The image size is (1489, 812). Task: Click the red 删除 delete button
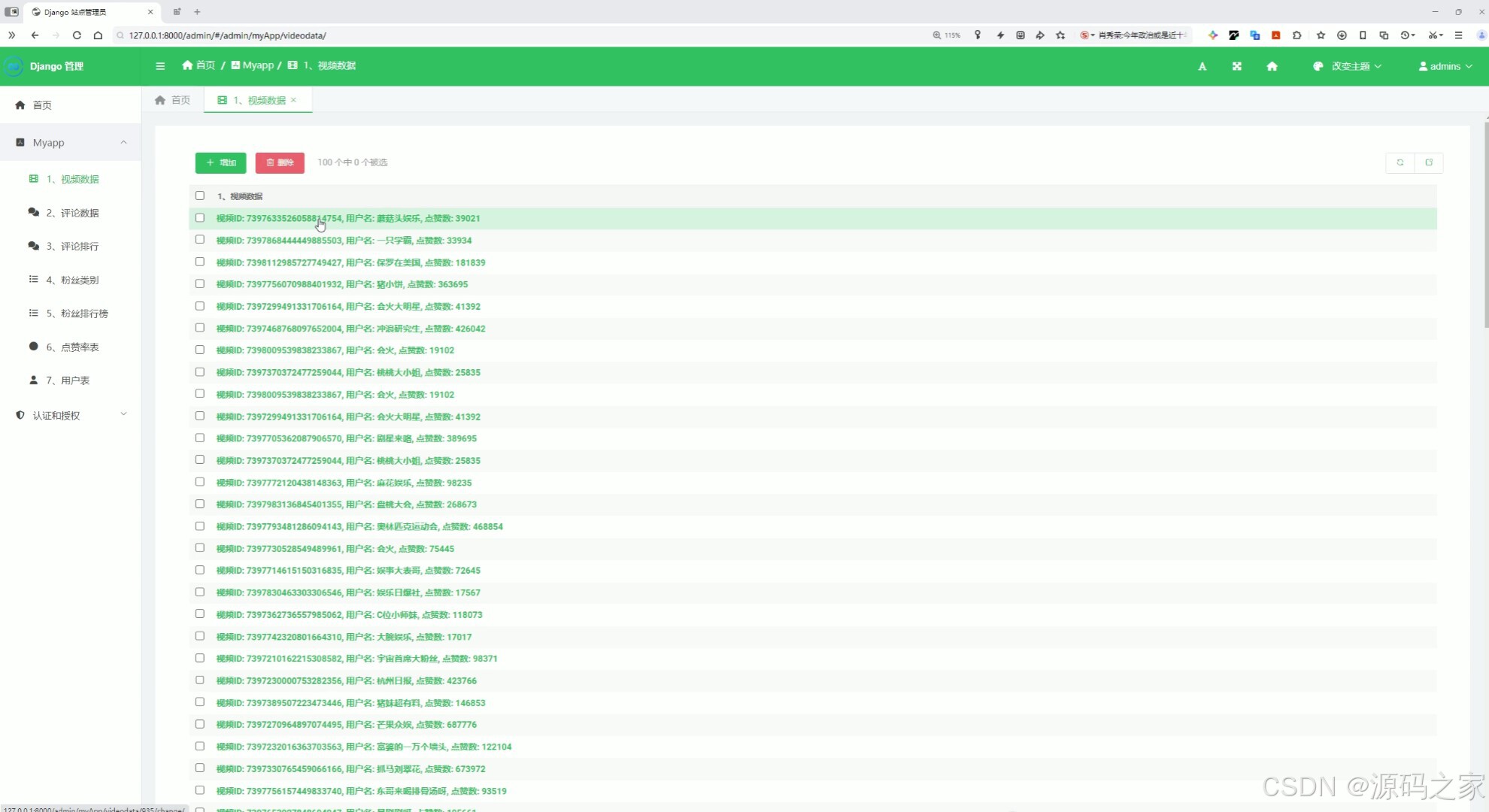280,162
